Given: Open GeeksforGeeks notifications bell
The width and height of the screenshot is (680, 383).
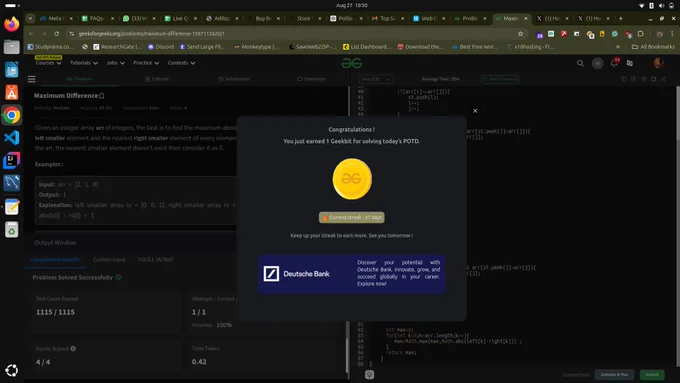Looking at the screenshot, I should [614, 63].
